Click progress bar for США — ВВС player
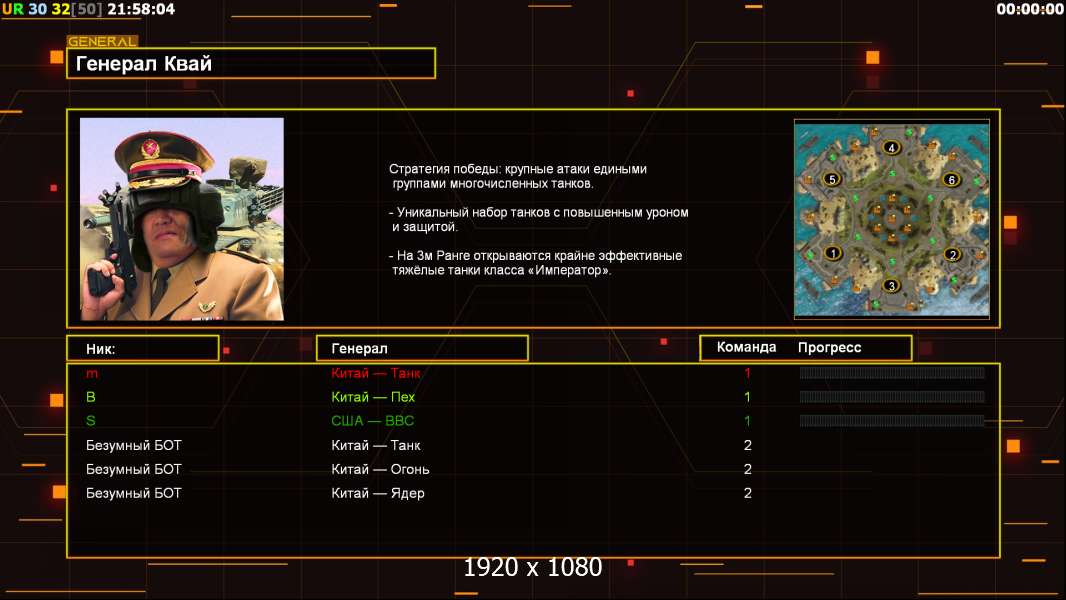This screenshot has width=1066, height=600. coord(891,421)
